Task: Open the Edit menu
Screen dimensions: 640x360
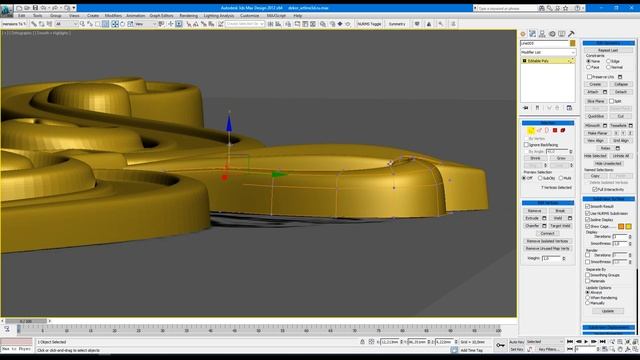Action: [x=22, y=16]
